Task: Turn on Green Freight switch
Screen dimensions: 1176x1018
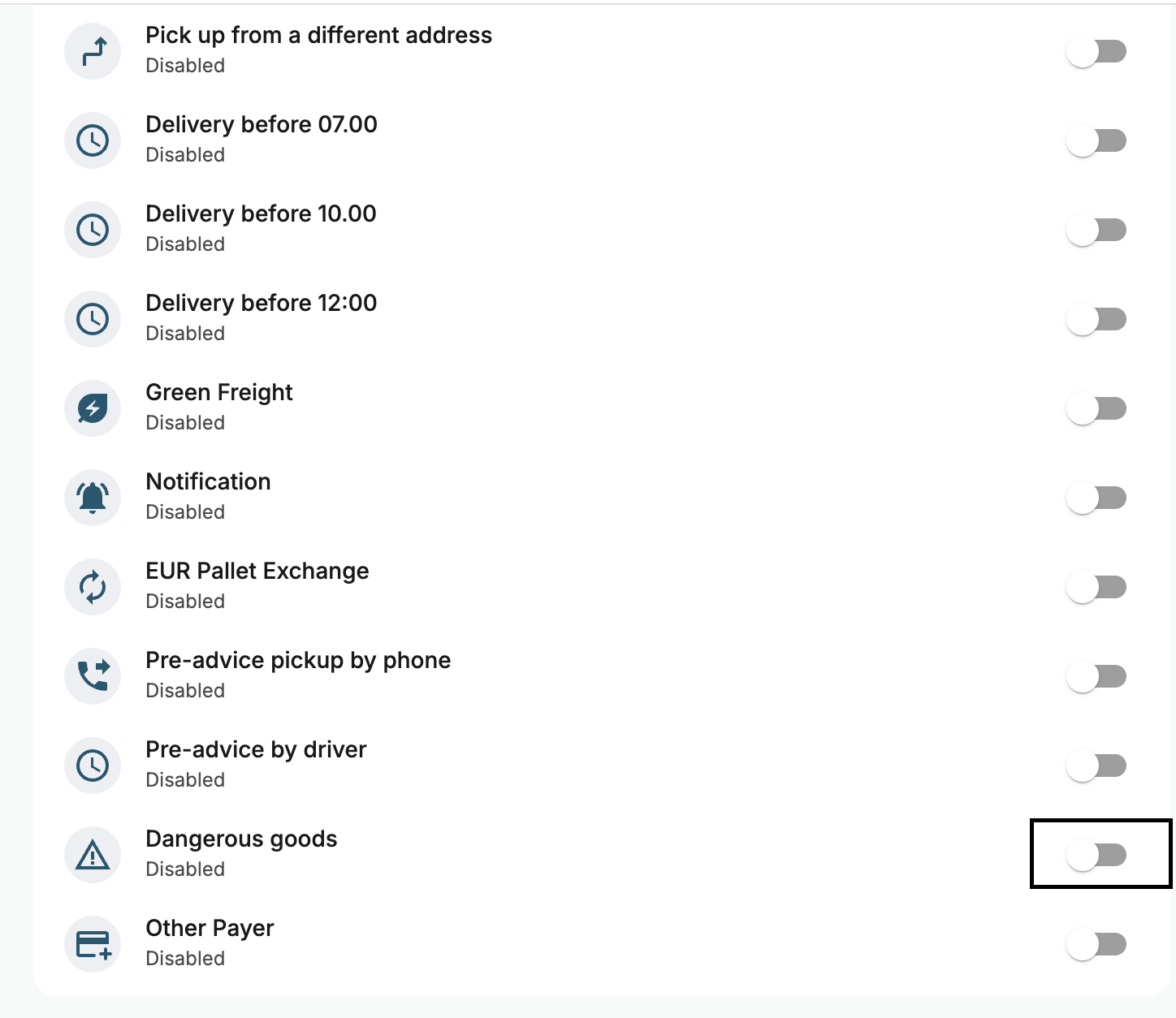Action: click(x=1096, y=408)
